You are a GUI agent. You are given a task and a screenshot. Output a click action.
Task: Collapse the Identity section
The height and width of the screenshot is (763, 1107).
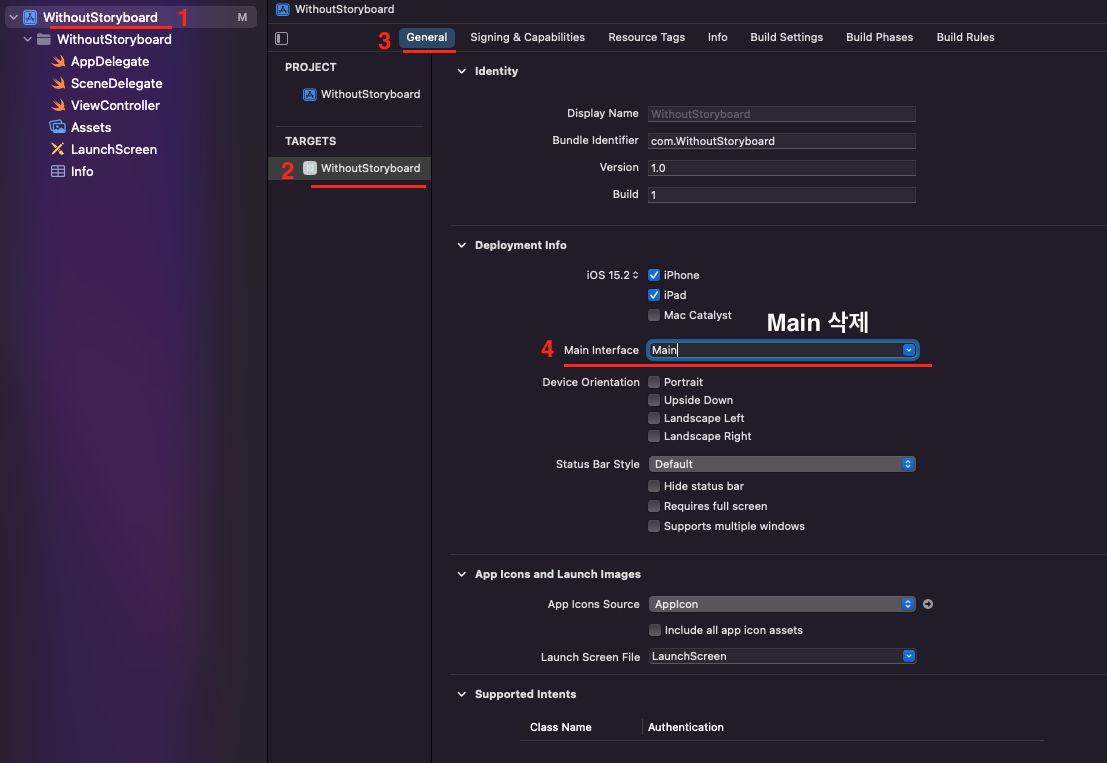pyautogui.click(x=462, y=71)
